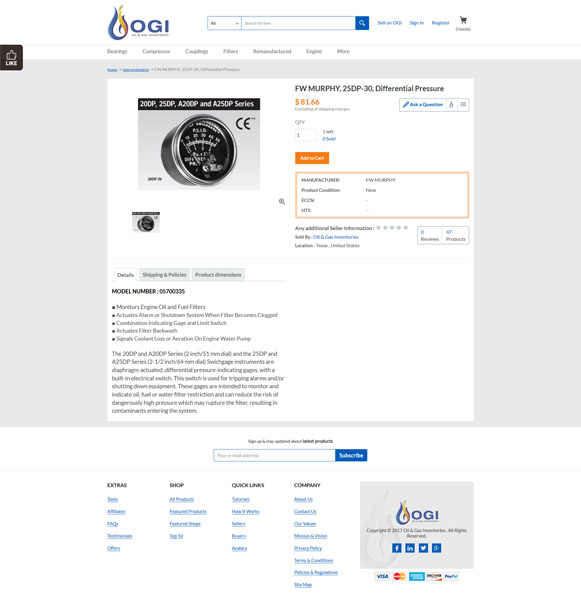Switch to Shipping & Policies tab
The width and height of the screenshot is (581, 604).
165,275
